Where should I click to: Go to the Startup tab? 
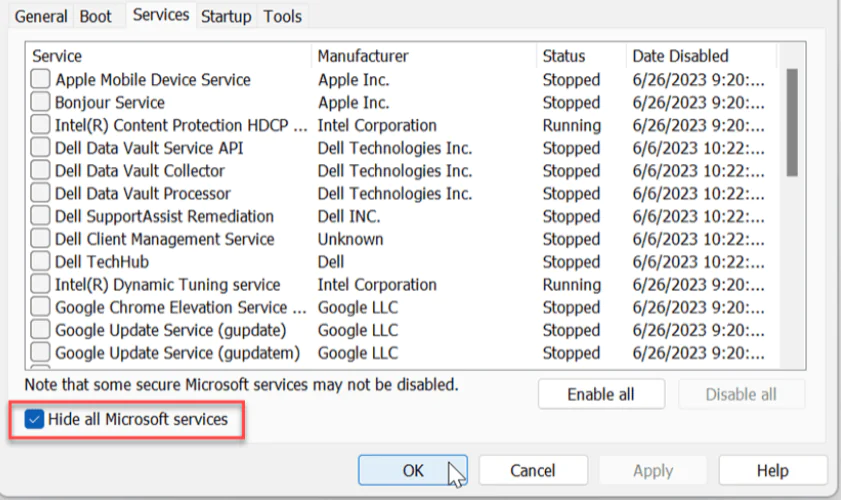[x=226, y=17]
